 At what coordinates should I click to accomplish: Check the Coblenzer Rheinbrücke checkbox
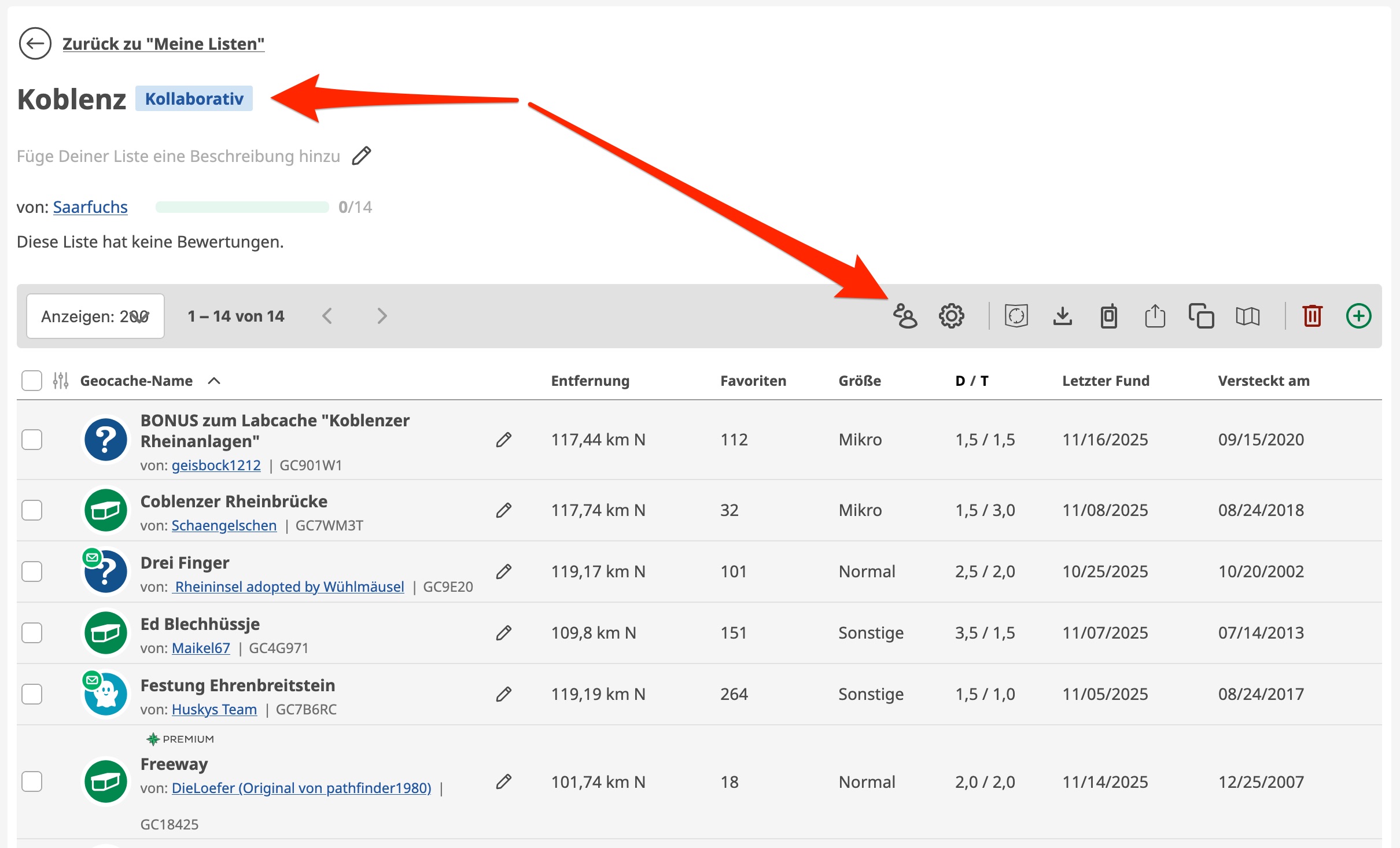pos(32,510)
